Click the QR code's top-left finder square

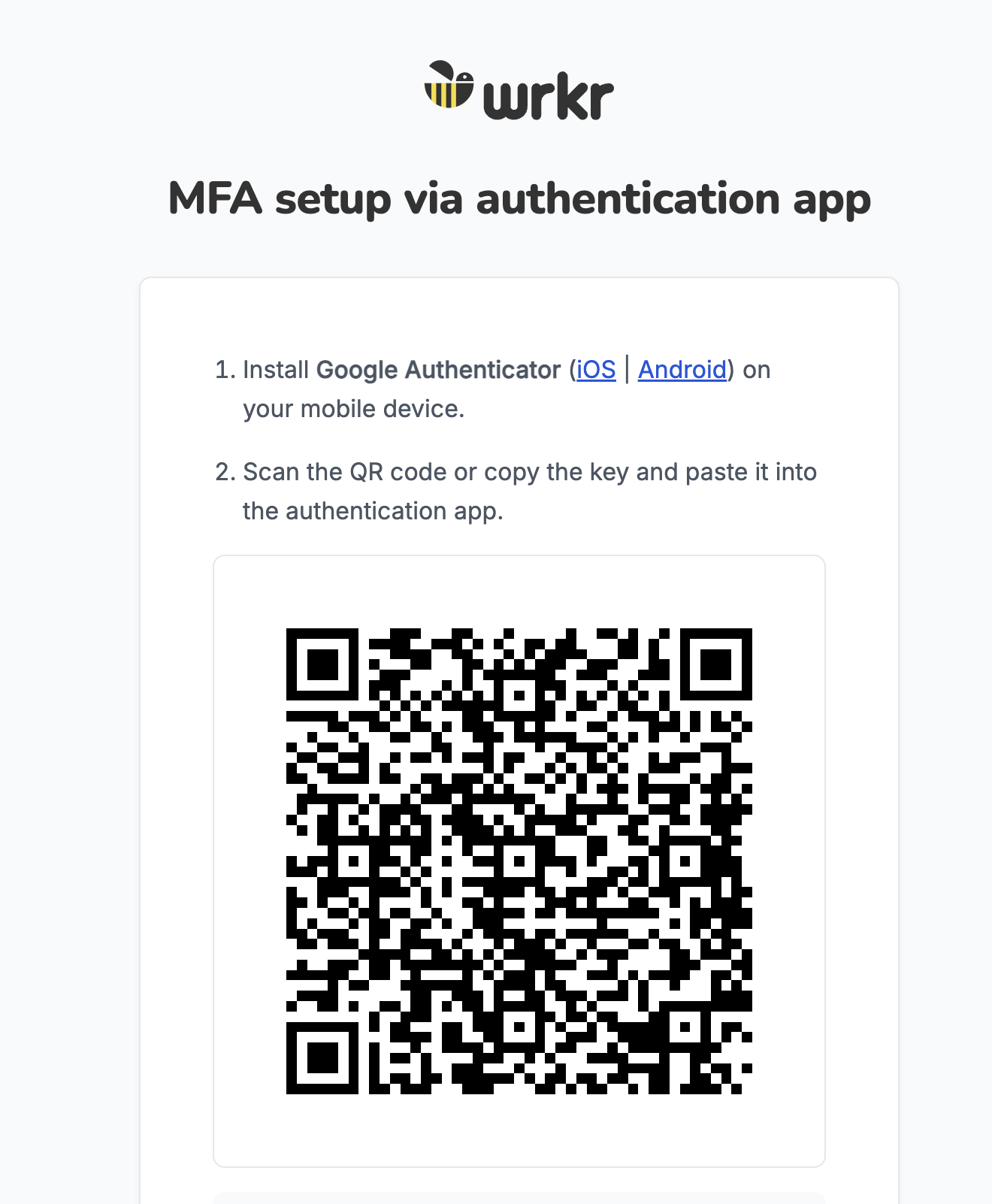click(322, 664)
